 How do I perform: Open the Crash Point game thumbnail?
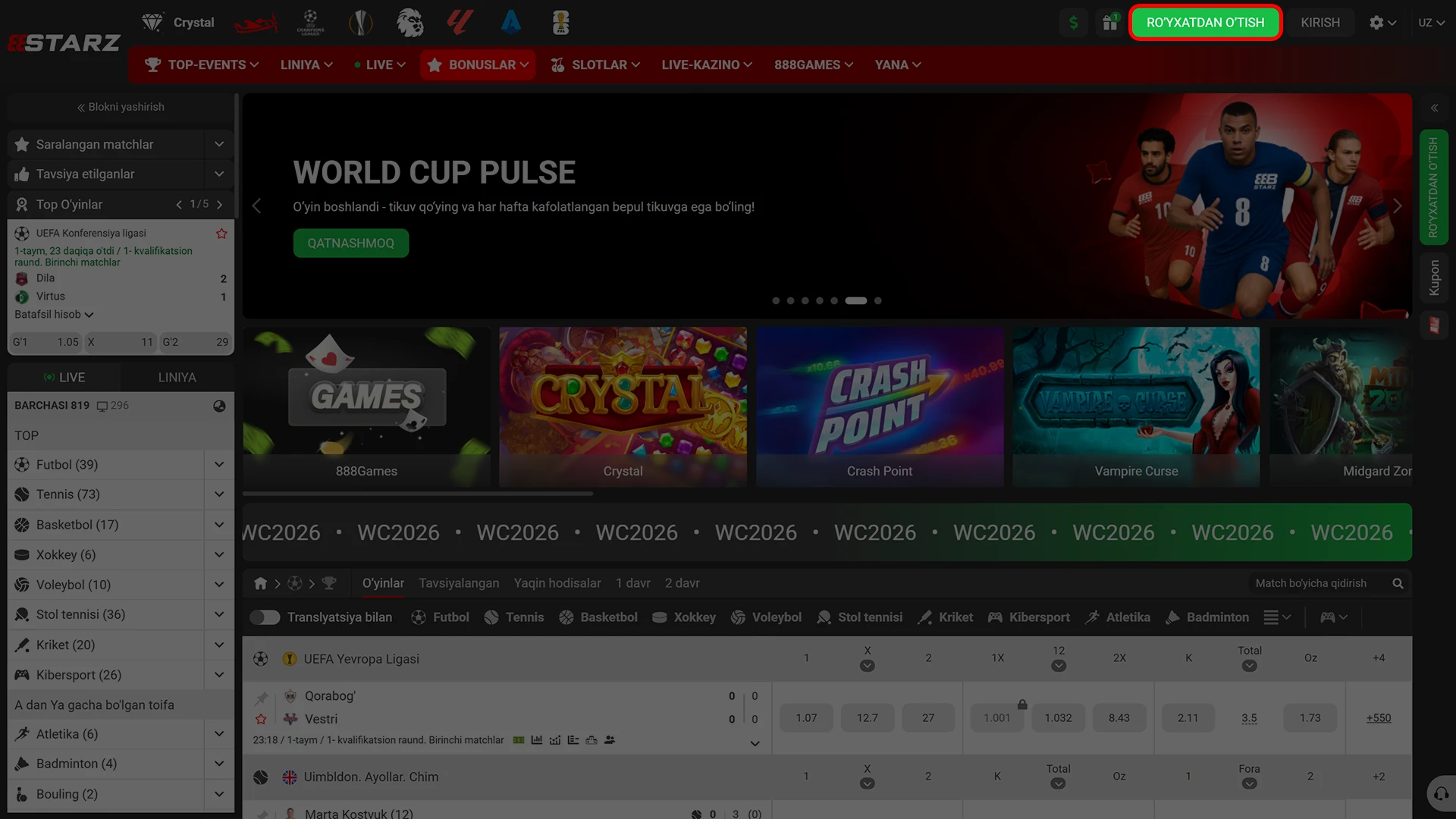point(880,407)
